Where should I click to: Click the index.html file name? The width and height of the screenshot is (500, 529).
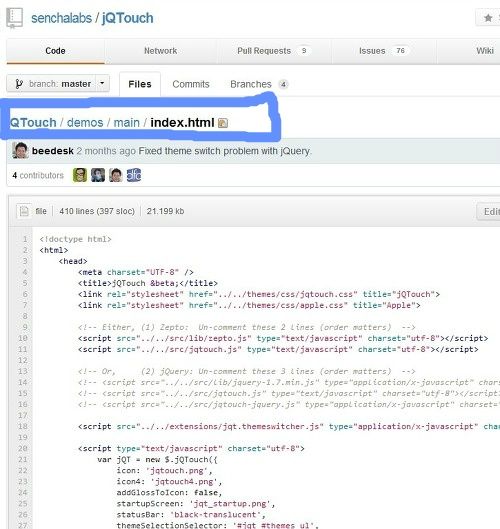click(182, 123)
